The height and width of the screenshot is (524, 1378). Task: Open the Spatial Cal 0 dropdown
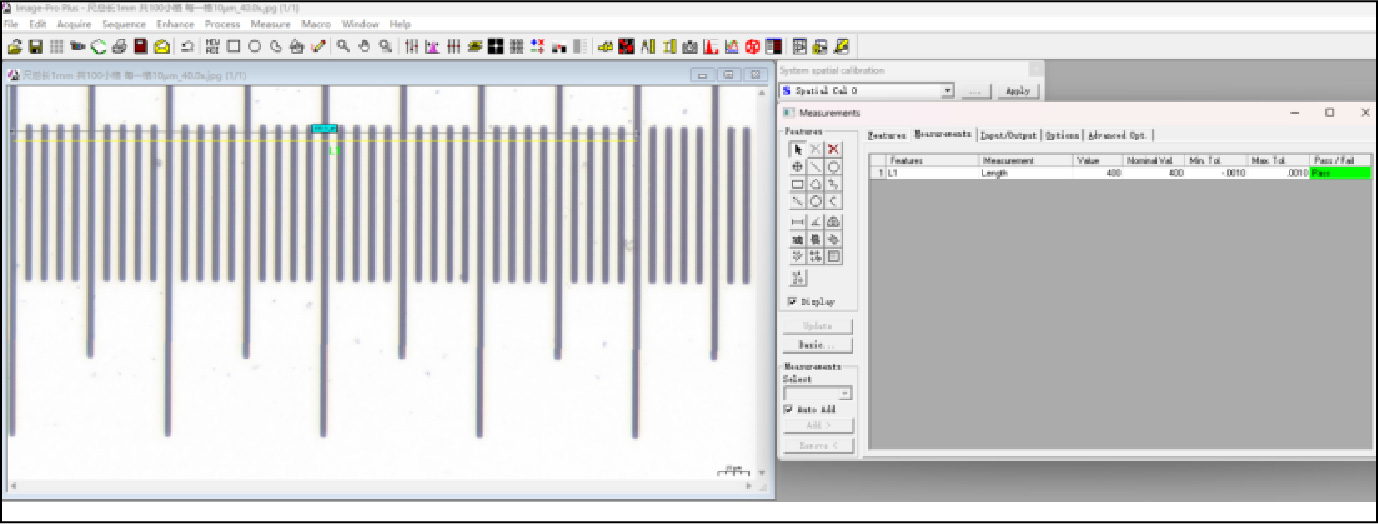[x=947, y=91]
